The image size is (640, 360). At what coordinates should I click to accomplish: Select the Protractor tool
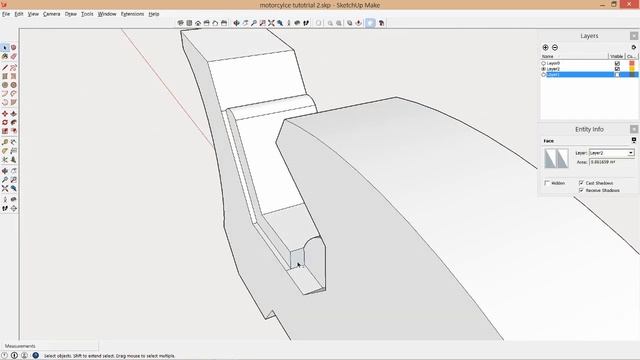point(5,151)
